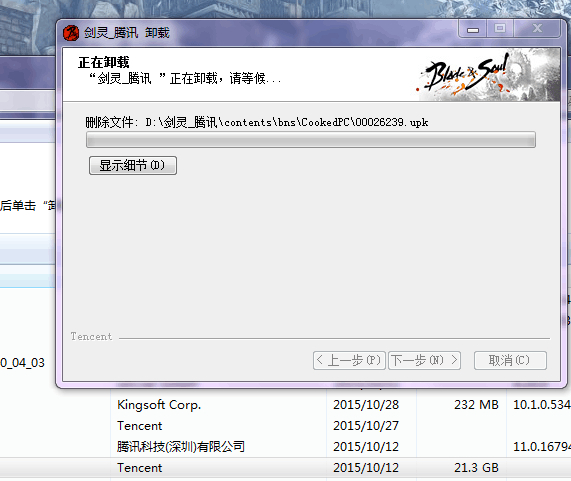Click the uninstall progress bar
Image resolution: width=571 pixels, height=481 pixels.
[x=311, y=140]
